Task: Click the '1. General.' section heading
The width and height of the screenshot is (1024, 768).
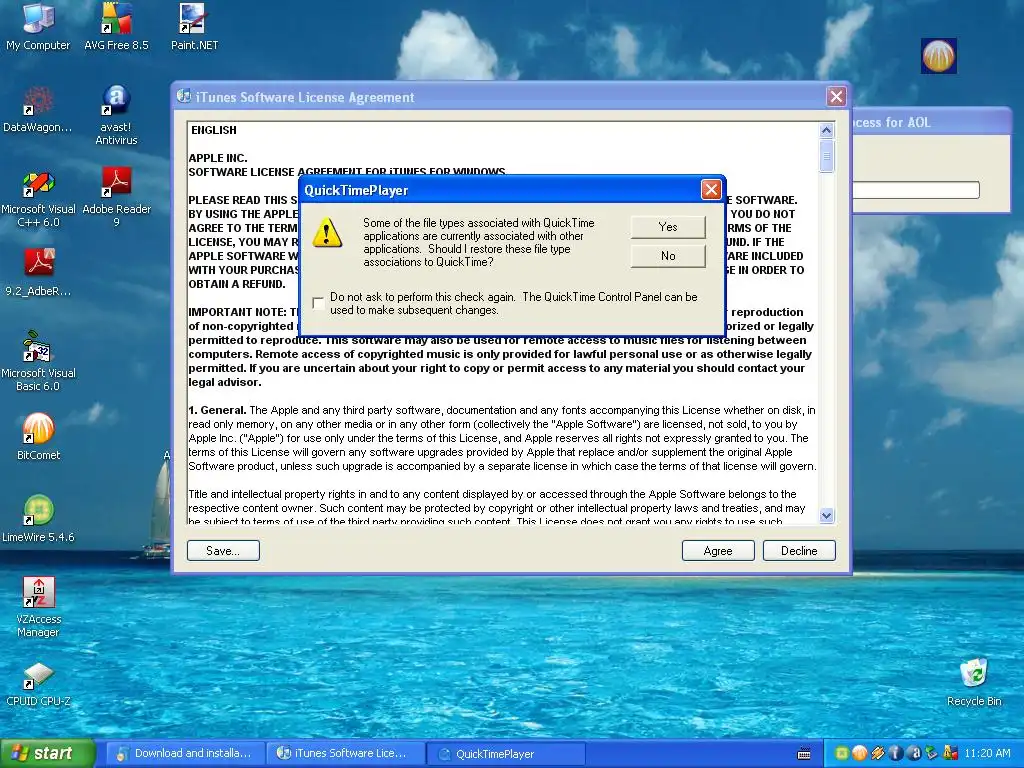Action: tap(217, 410)
